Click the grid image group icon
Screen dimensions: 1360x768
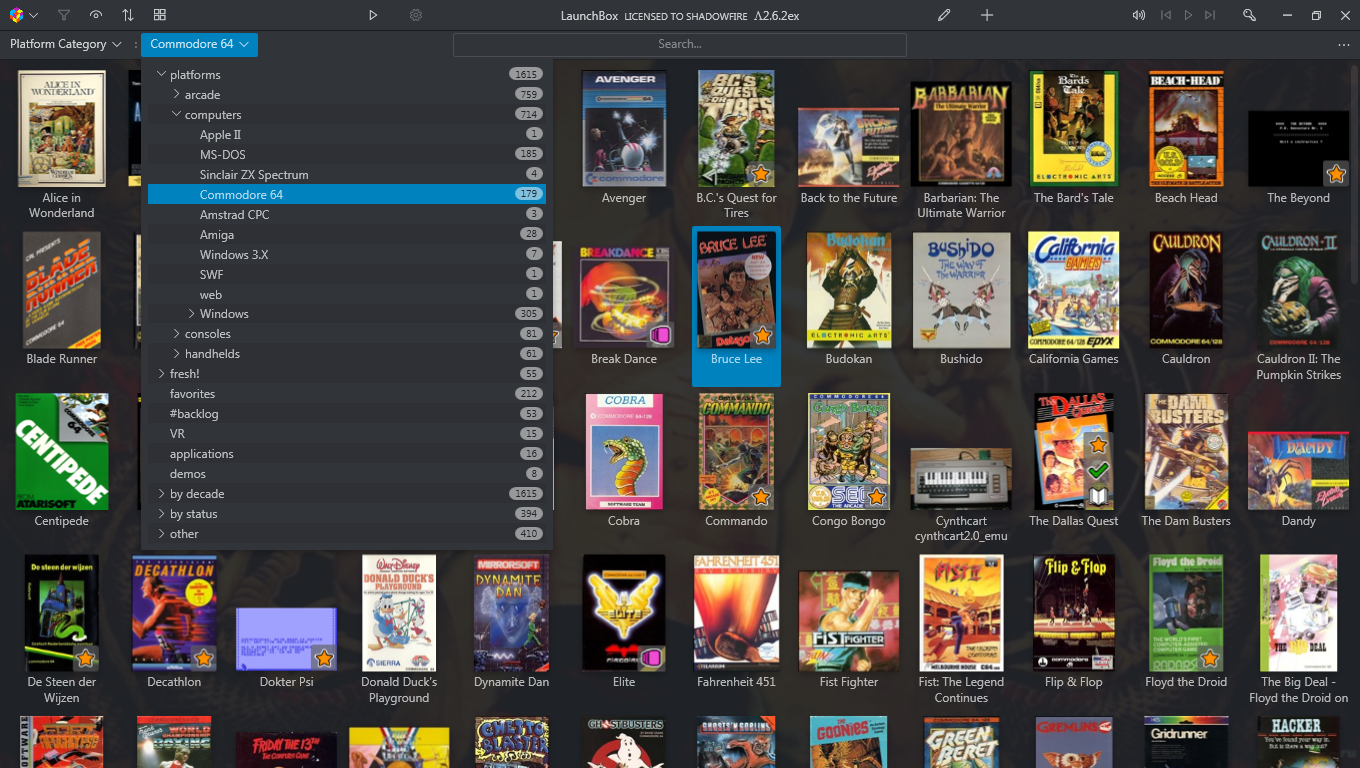coord(160,15)
